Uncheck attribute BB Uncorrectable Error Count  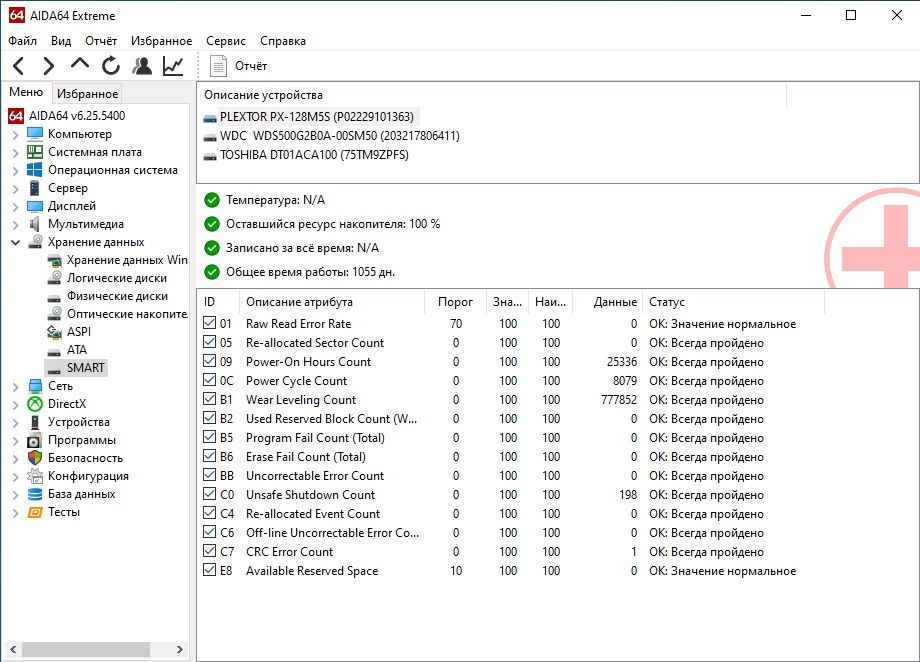(x=209, y=475)
